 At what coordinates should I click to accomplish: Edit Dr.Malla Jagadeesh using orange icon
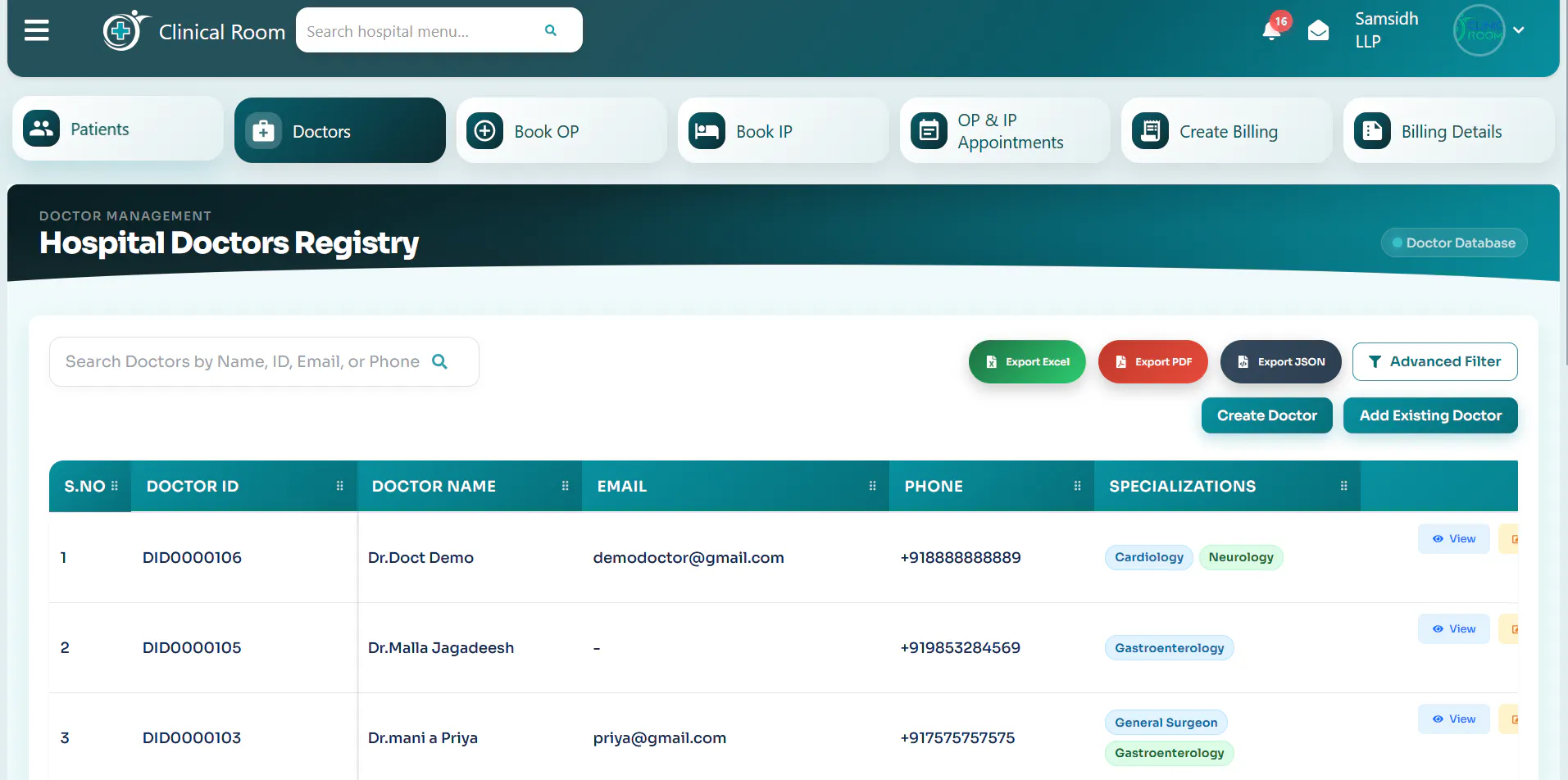coord(1510,628)
